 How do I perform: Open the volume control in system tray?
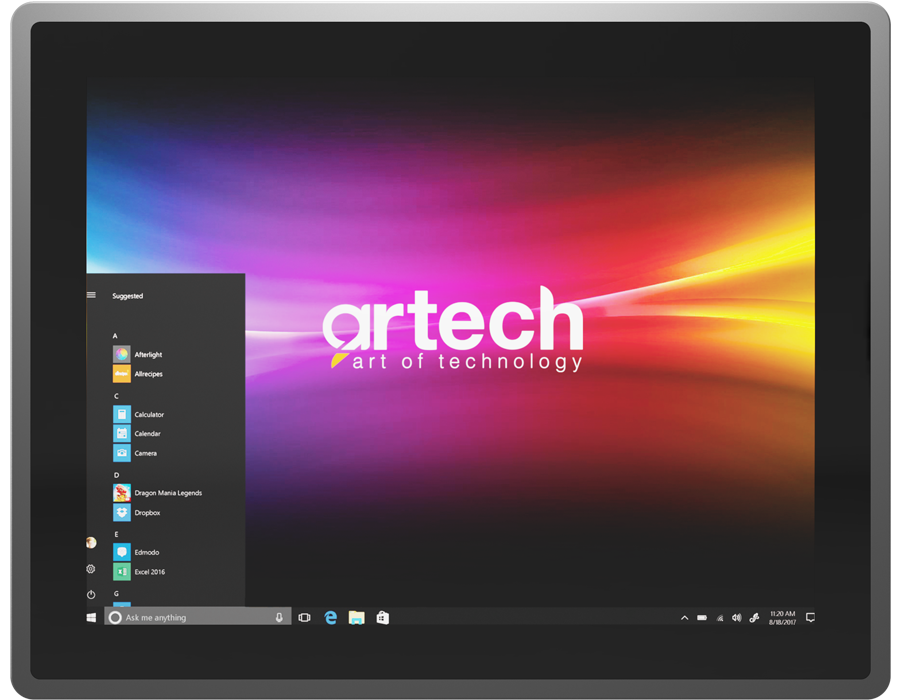(736, 618)
